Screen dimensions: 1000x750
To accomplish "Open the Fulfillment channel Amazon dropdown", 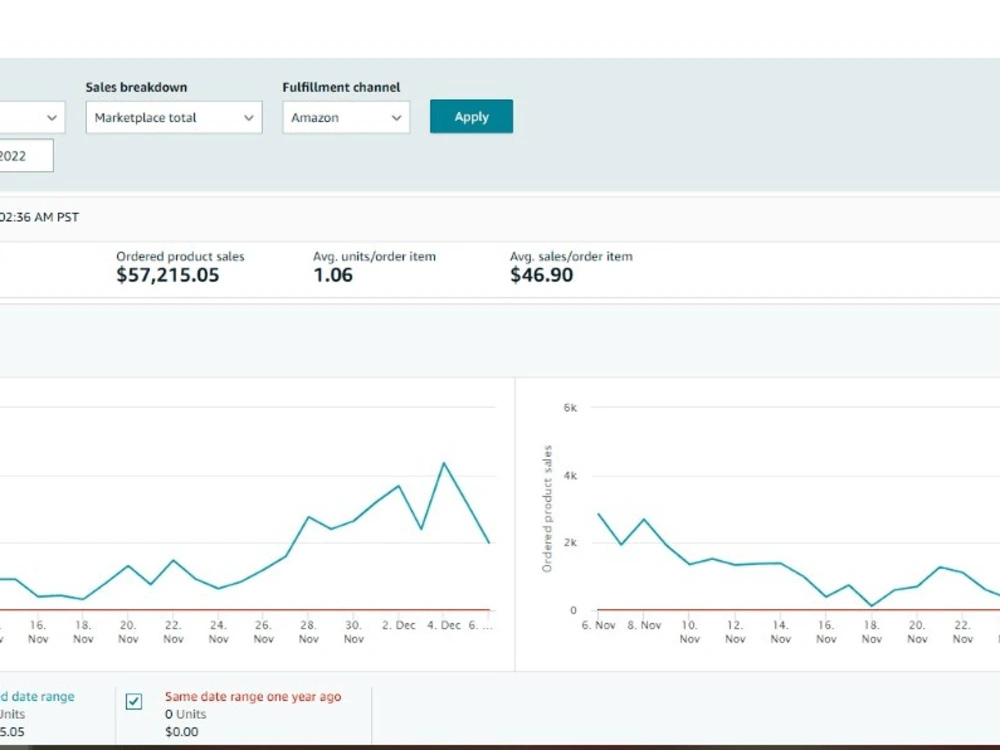I will [346, 117].
